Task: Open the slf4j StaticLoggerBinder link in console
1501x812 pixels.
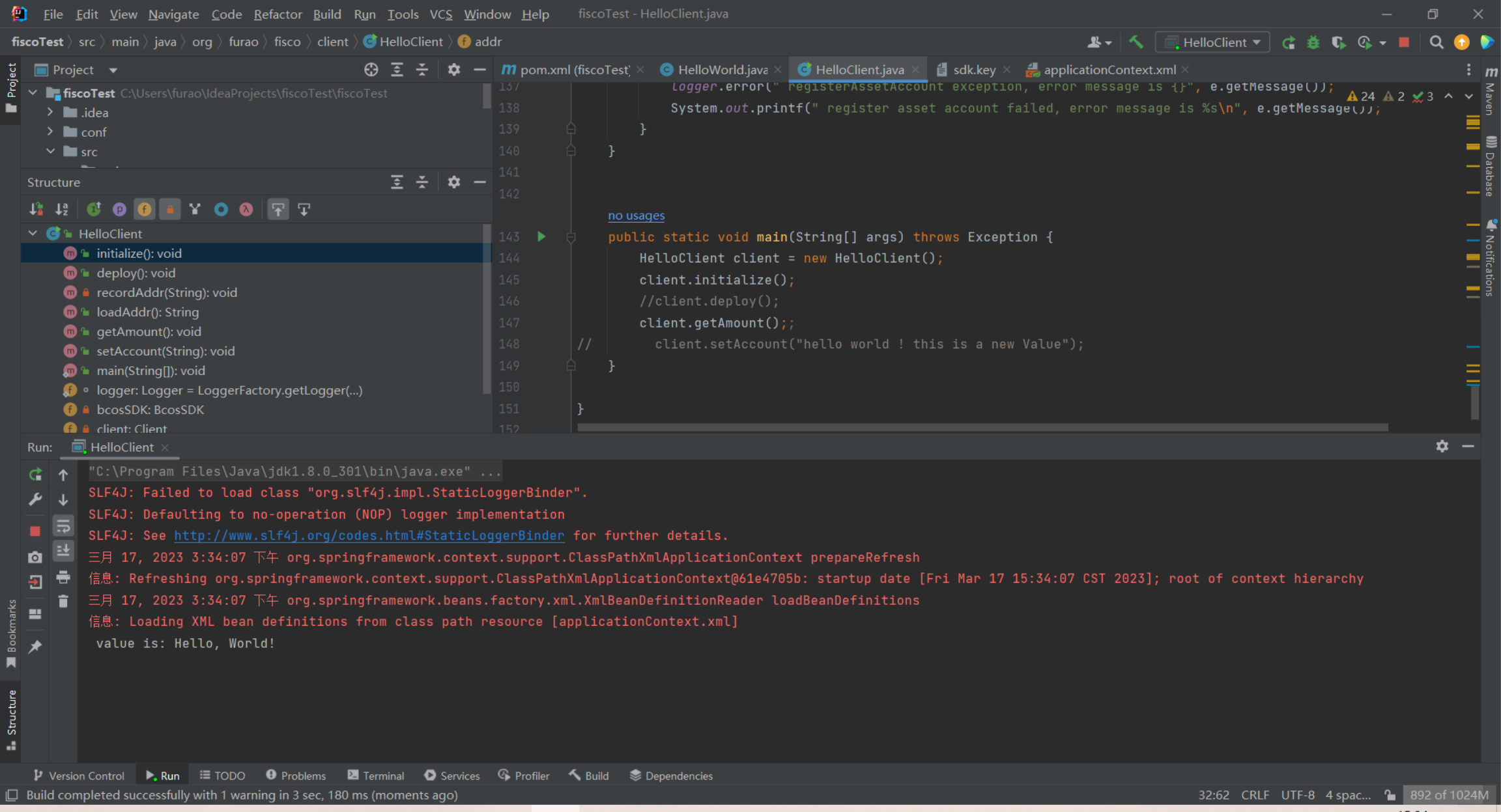Action: pyautogui.click(x=369, y=536)
